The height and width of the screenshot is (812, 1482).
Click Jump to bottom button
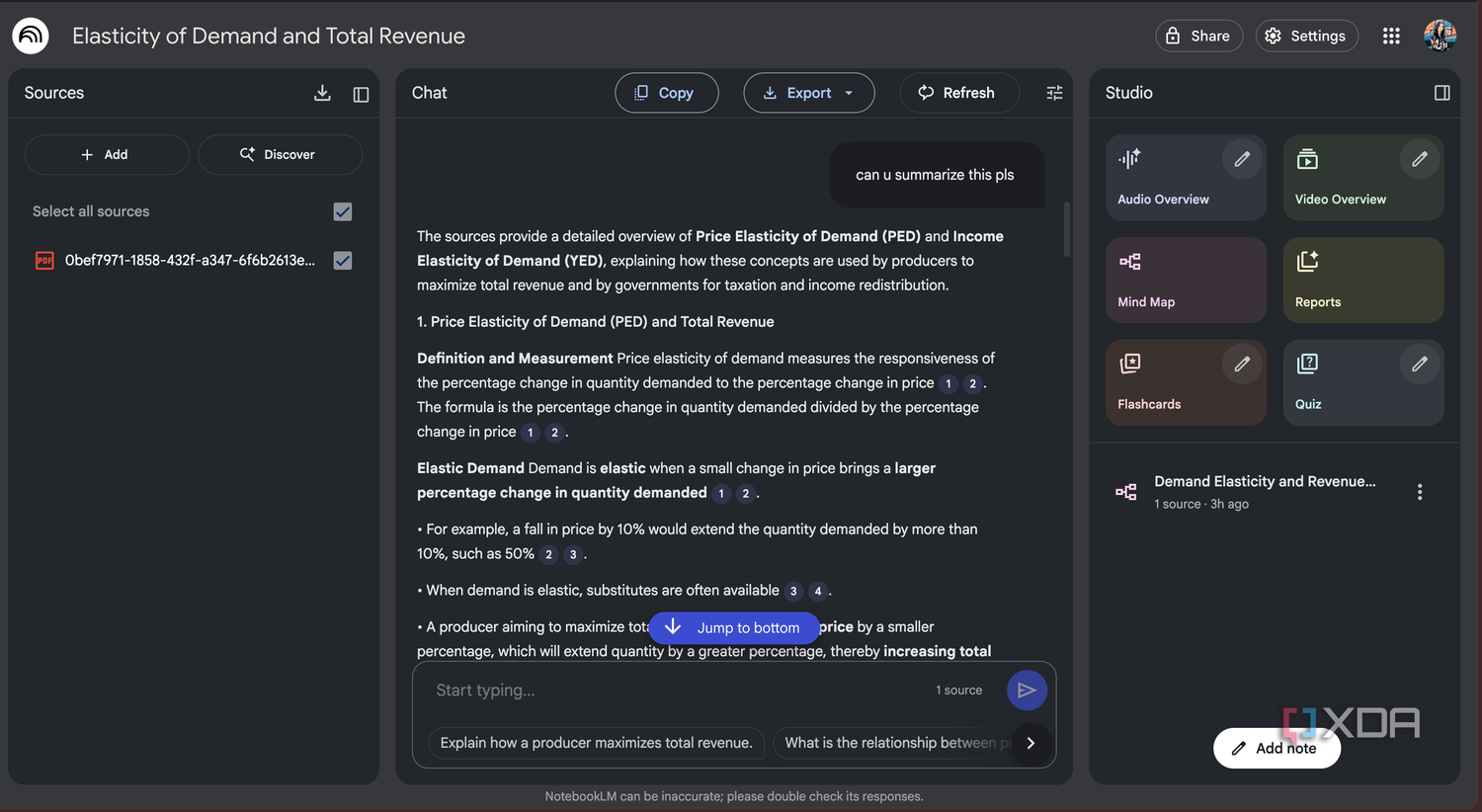coord(734,627)
